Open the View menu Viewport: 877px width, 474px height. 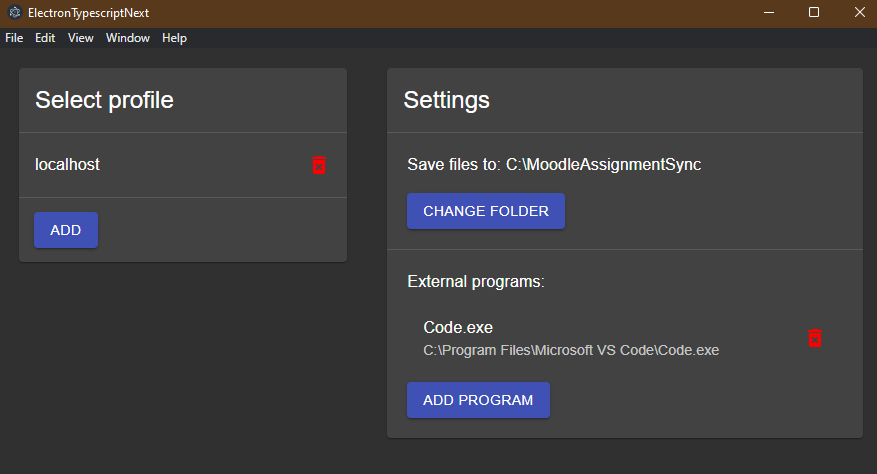tap(81, 38)
